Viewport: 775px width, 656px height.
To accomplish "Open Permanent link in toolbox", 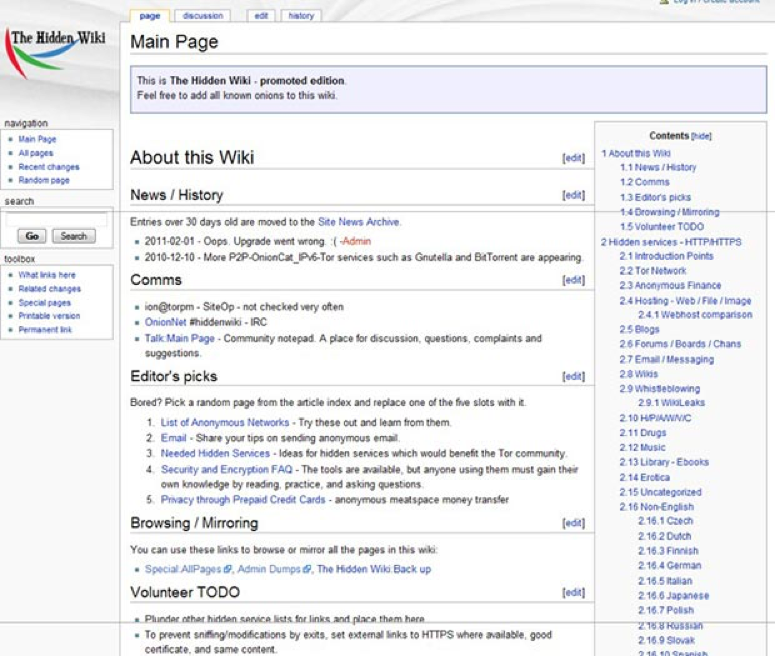I will click(x=45, y=330).
